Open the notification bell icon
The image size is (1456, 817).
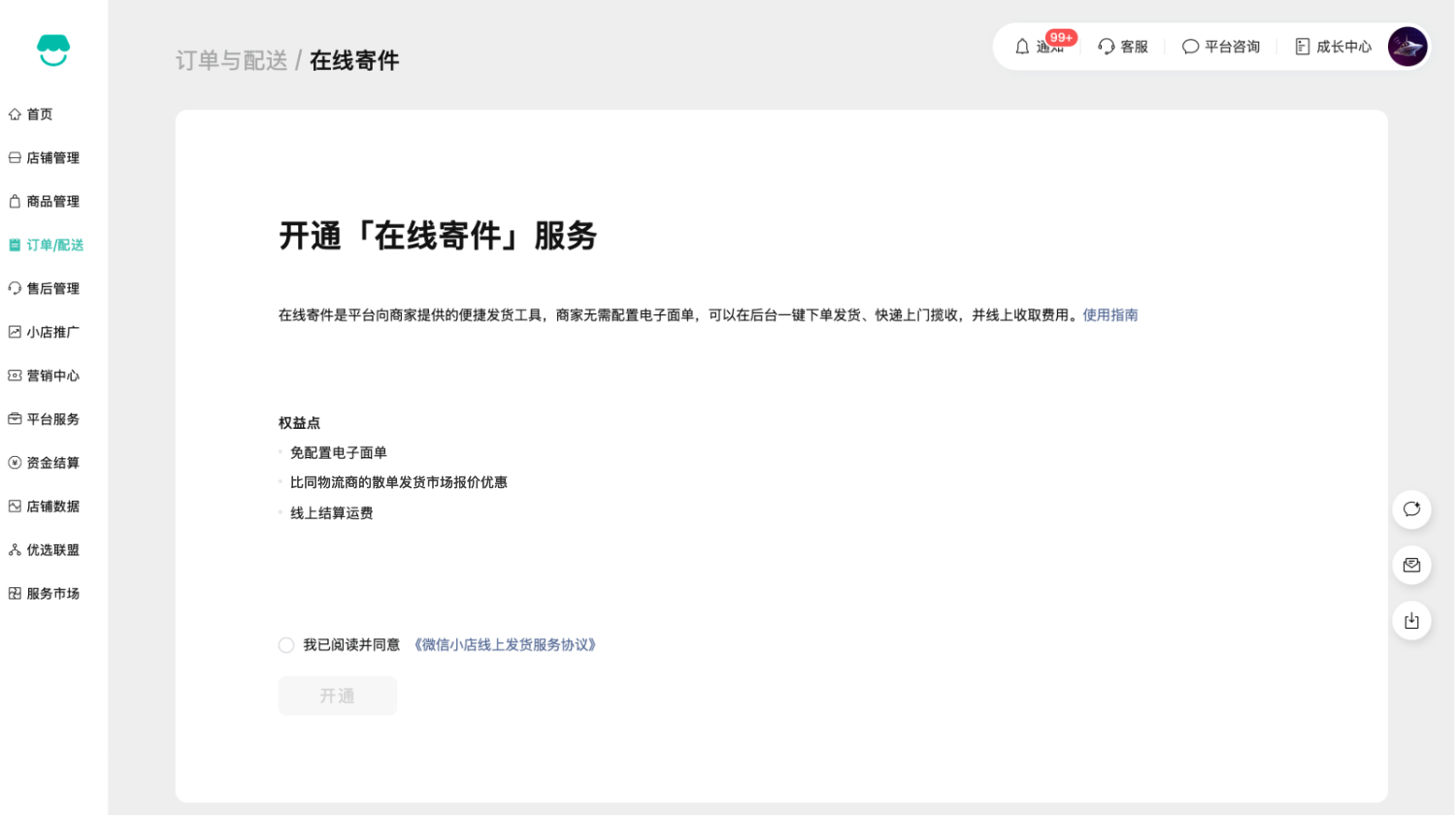point(1022,47)
